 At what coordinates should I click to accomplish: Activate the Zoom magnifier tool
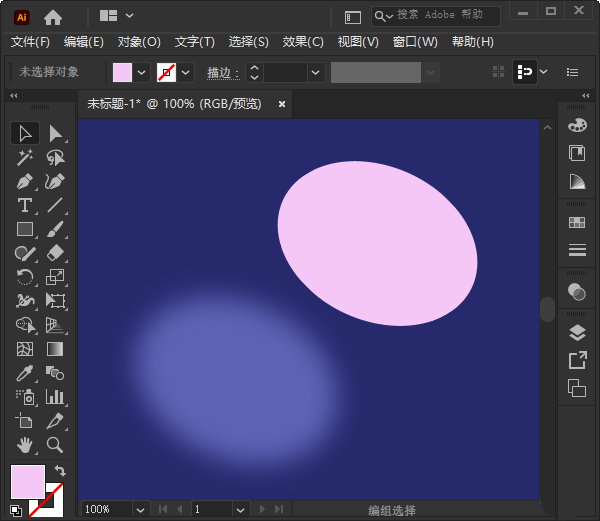[55, 445]
